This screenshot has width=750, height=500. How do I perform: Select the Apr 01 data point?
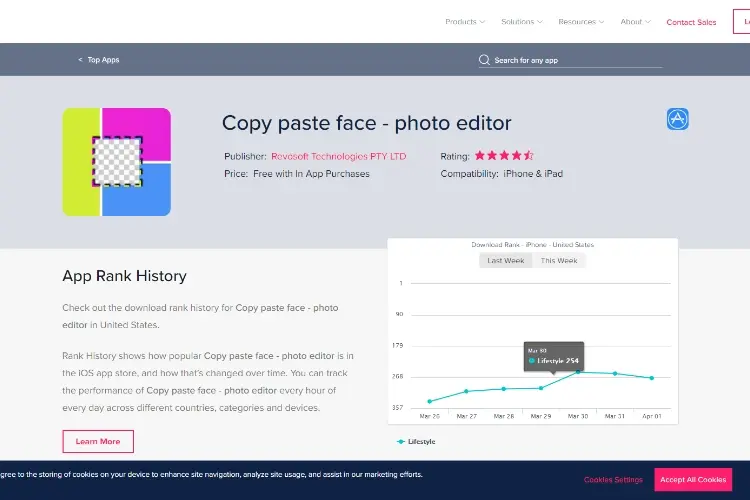(652, 378)
